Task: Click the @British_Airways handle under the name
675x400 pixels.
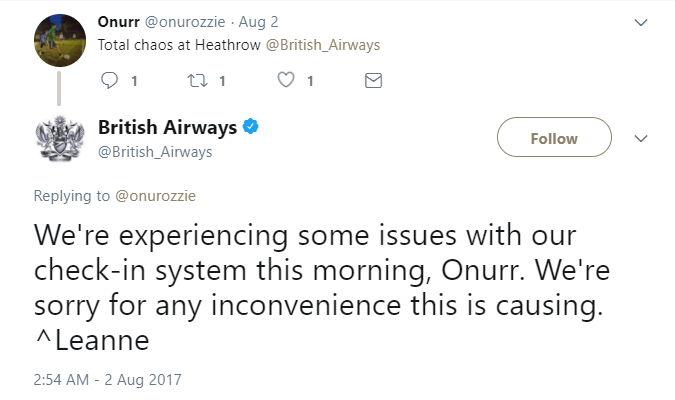Action: point(155,152)
